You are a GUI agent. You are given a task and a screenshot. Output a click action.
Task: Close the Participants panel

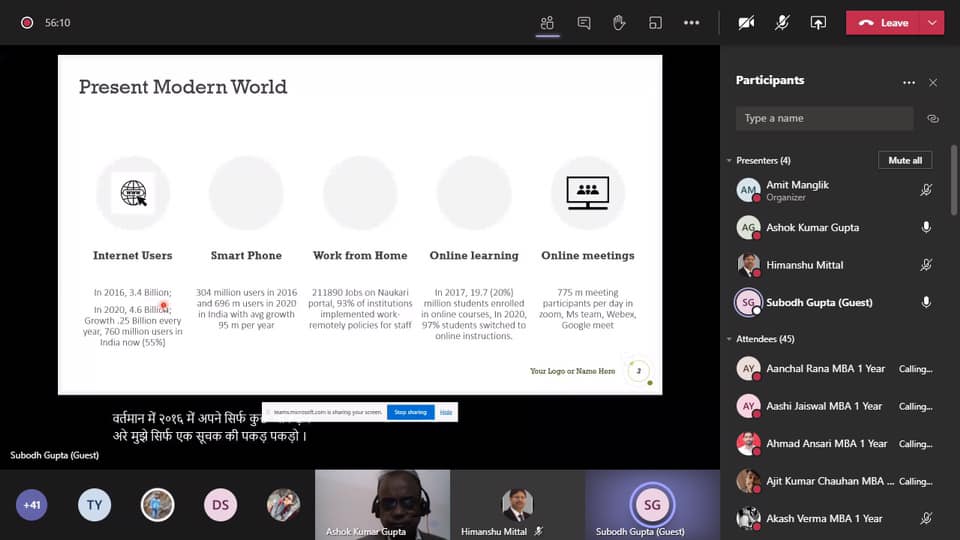tap(933, 83)
